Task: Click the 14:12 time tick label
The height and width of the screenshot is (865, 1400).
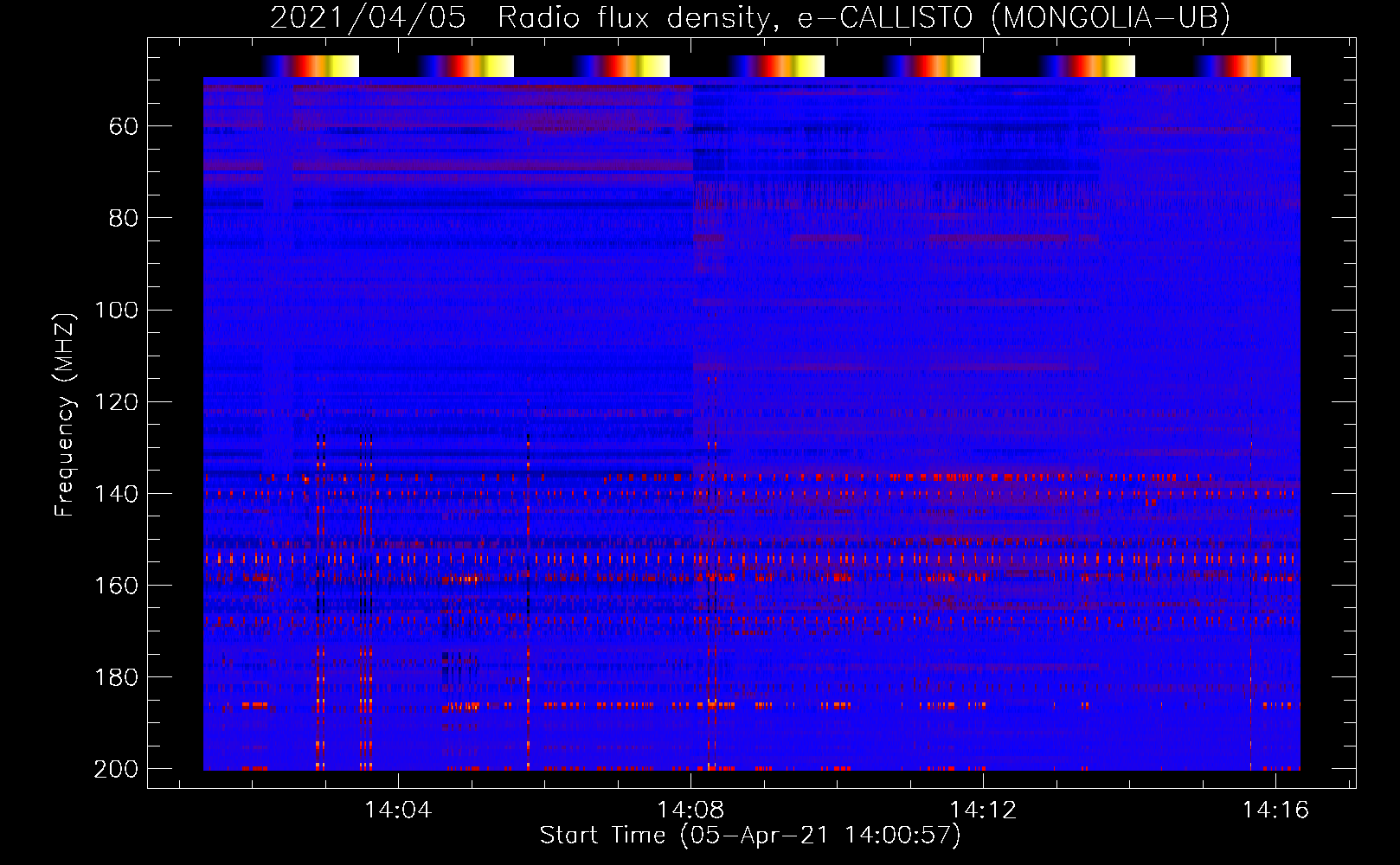Action: 983,810
